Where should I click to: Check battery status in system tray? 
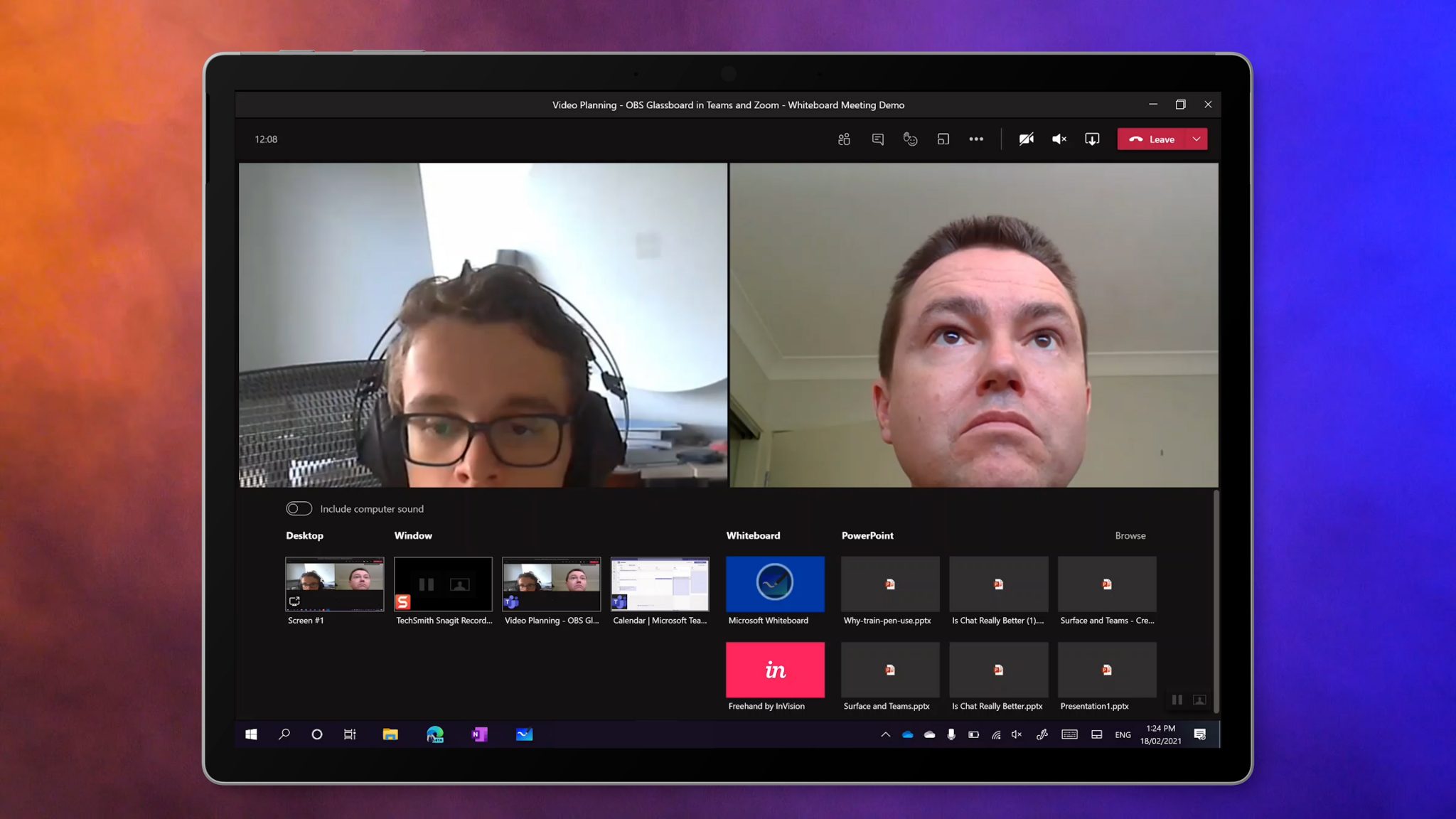973,734
